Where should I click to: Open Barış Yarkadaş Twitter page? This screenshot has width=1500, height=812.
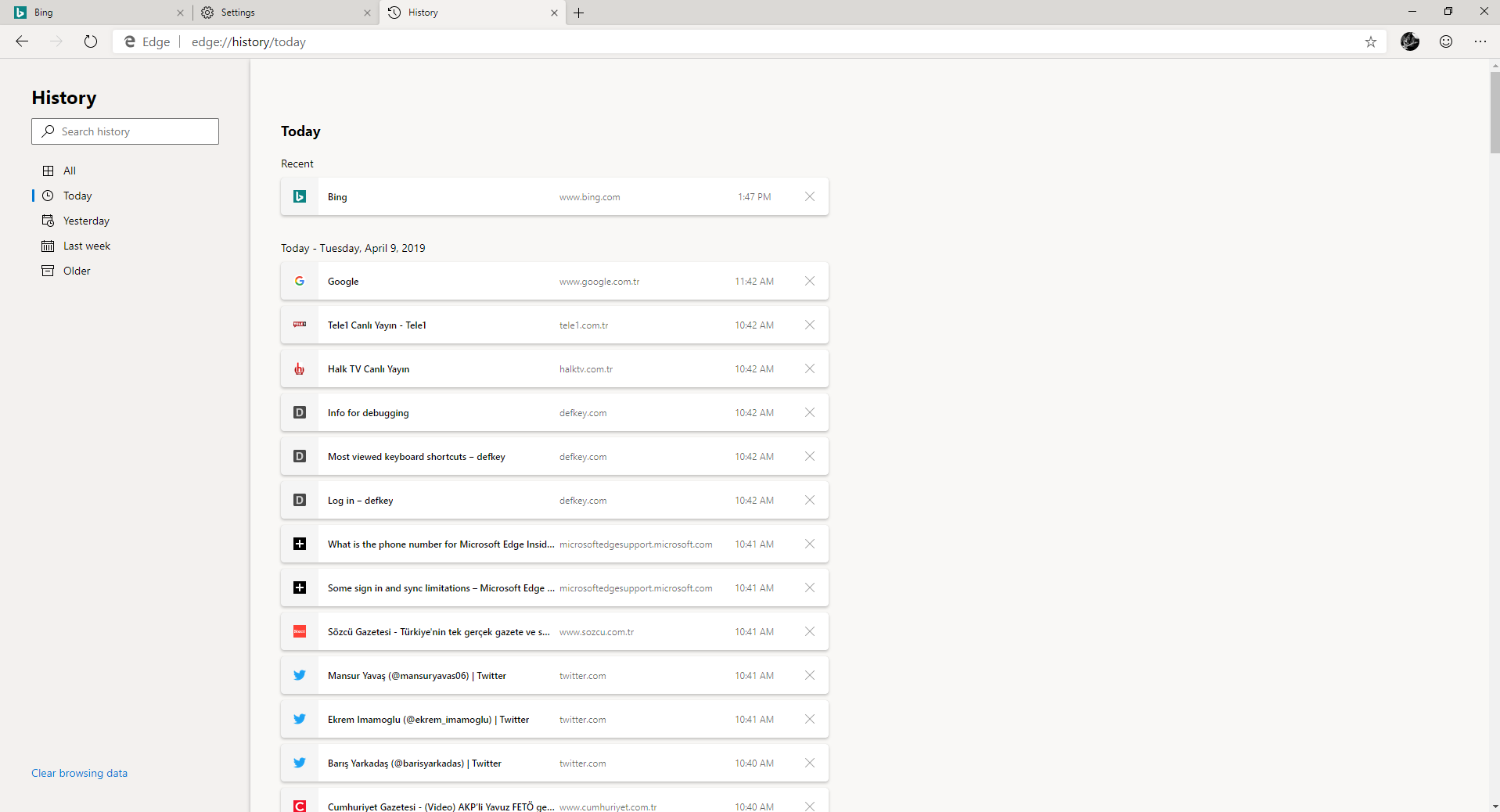coord(415,763)
